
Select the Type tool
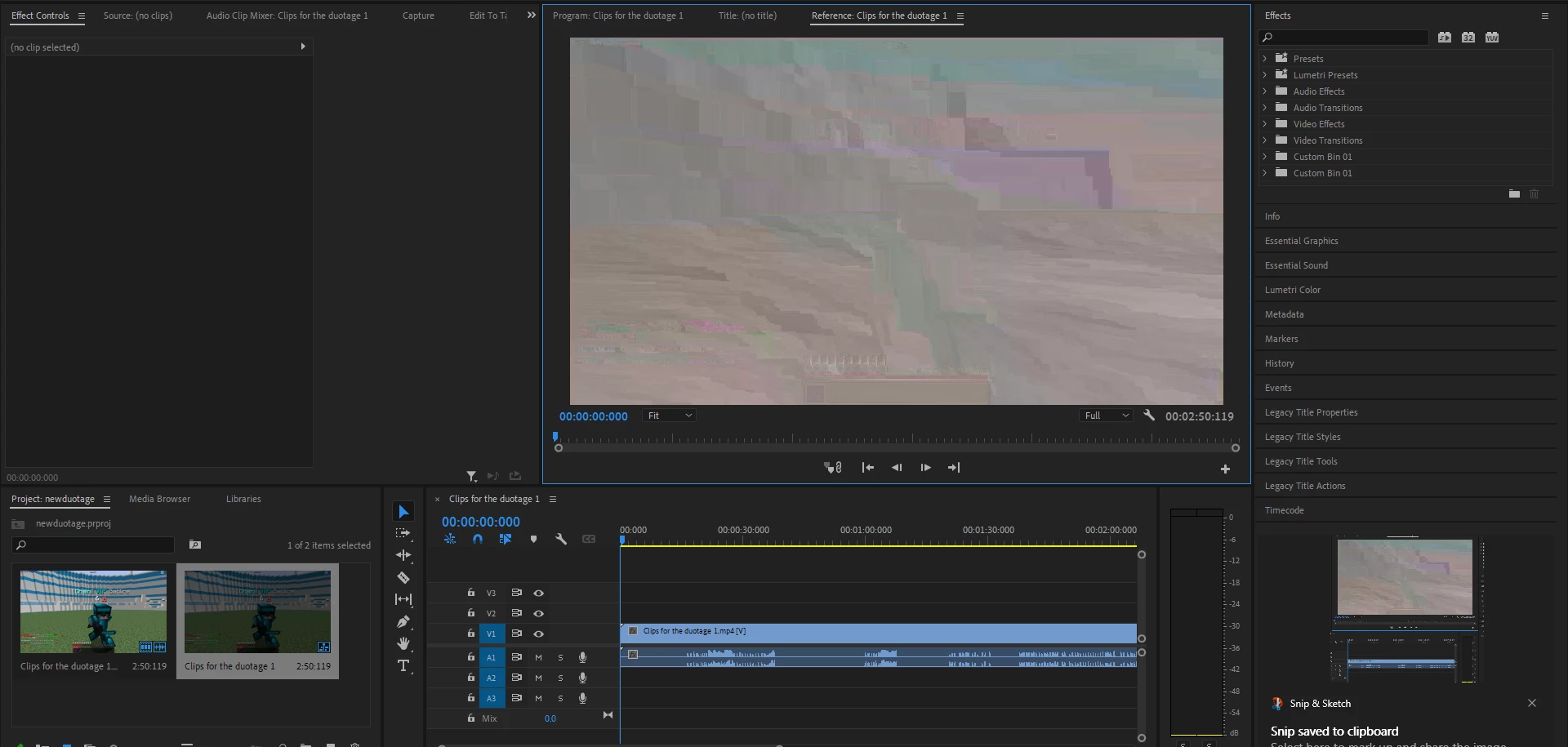(403, 665)
